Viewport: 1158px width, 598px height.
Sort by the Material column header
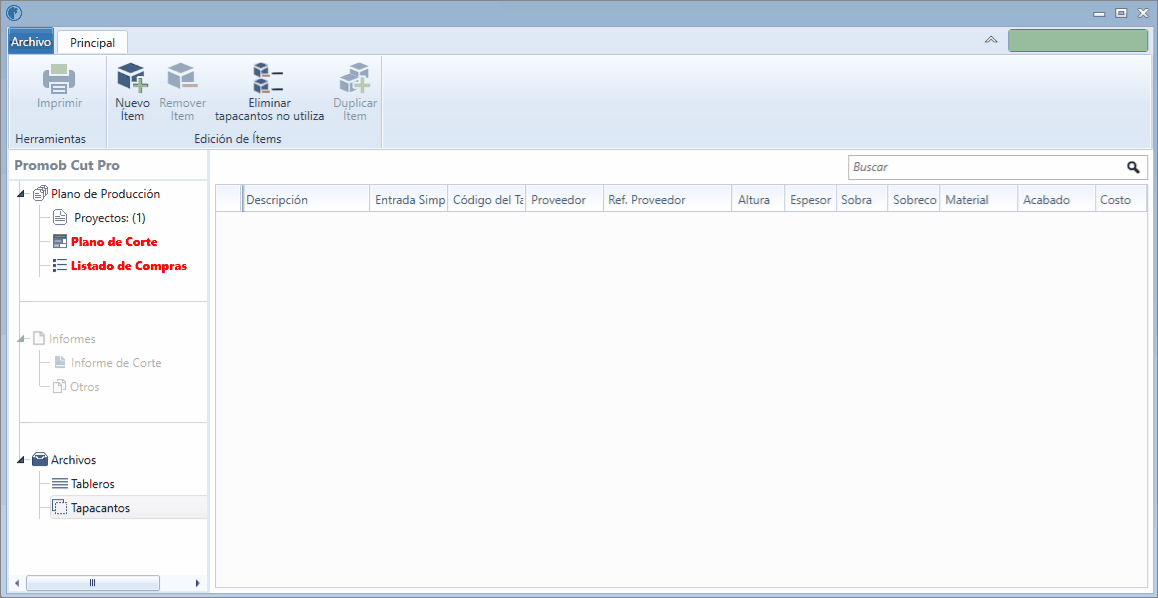[x=979, y=199]
